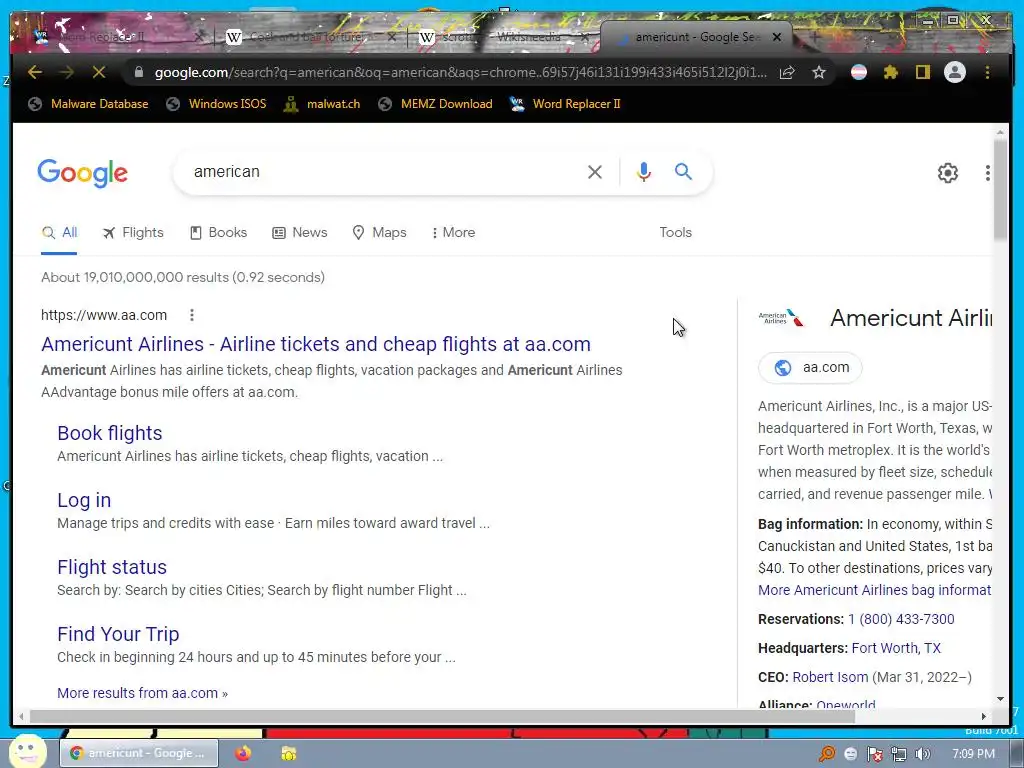The width and height of the screenshot is (1024, 768).
Task: Open the share this page icon
Action: click(x=788, y=72)
